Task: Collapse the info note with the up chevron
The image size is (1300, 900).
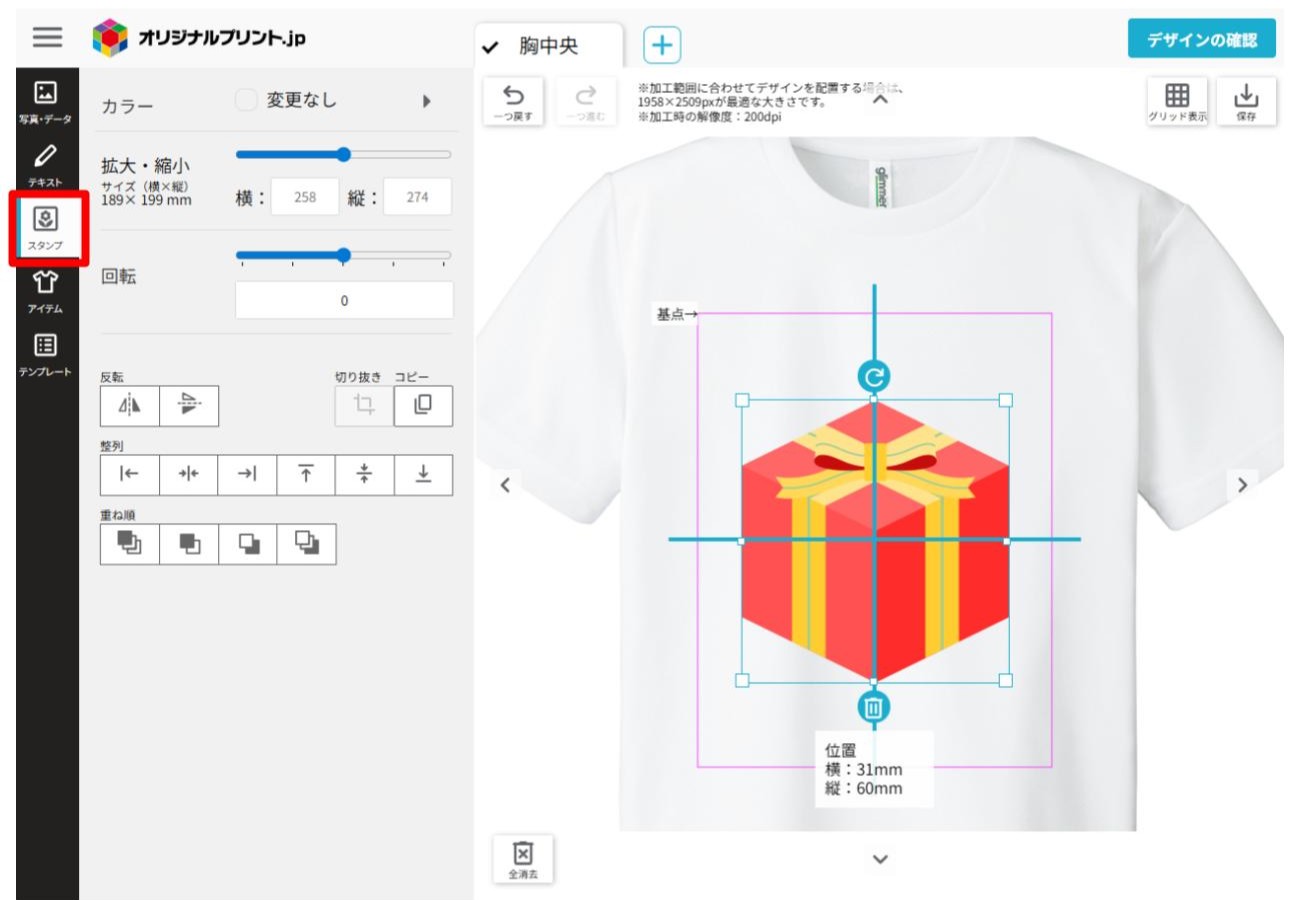Action: (x=880, y=98)
